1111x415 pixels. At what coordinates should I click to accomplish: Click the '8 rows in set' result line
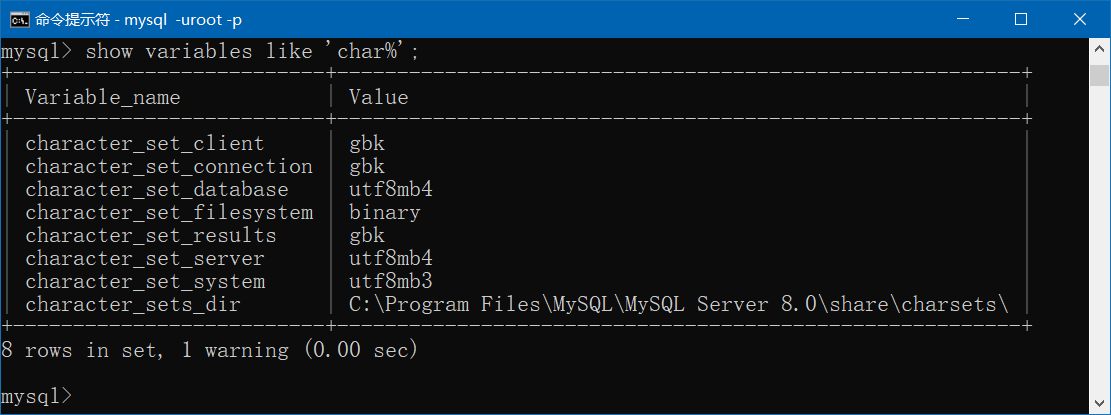point(209,350)
